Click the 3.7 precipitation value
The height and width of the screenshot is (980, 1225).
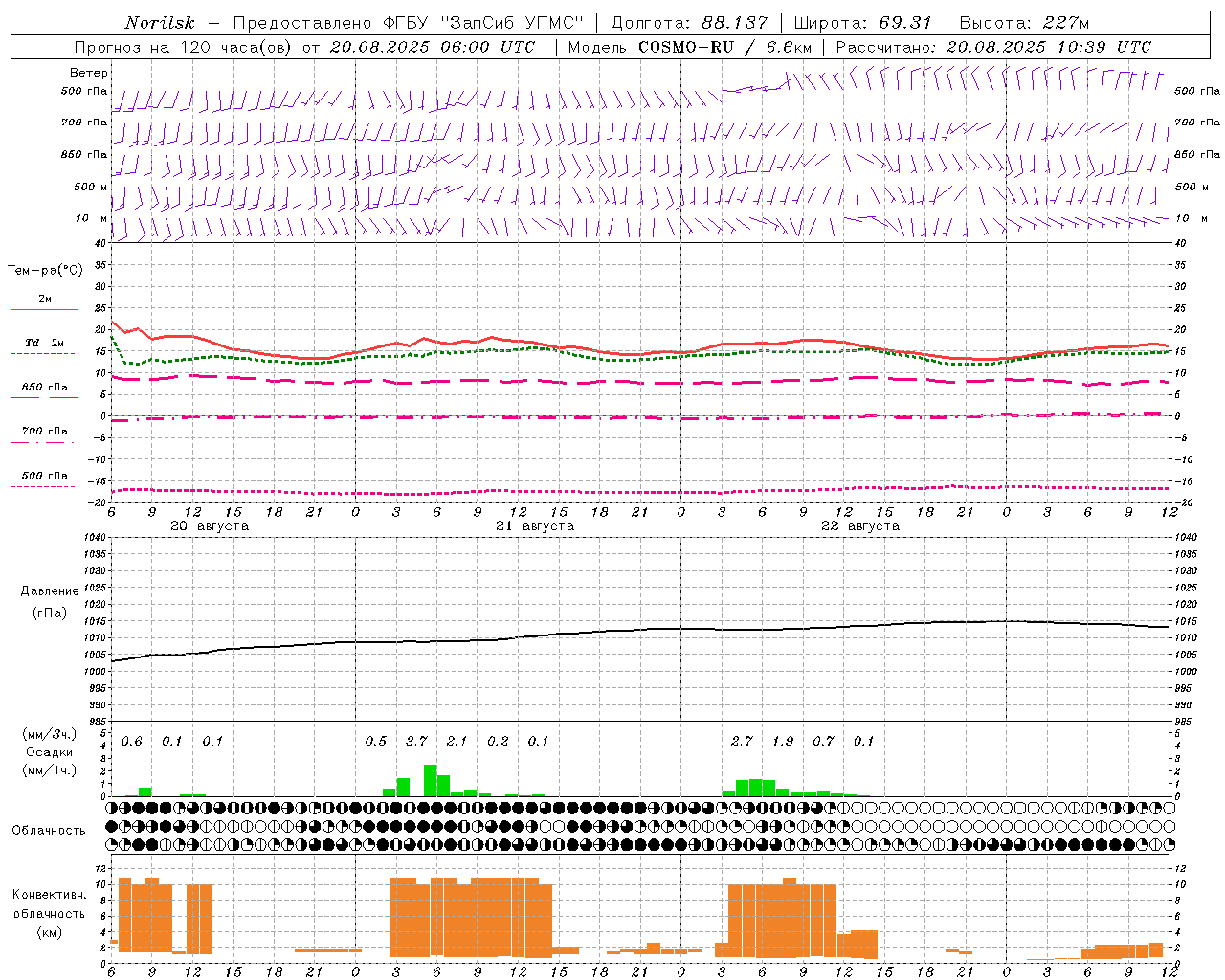[416, 742]
